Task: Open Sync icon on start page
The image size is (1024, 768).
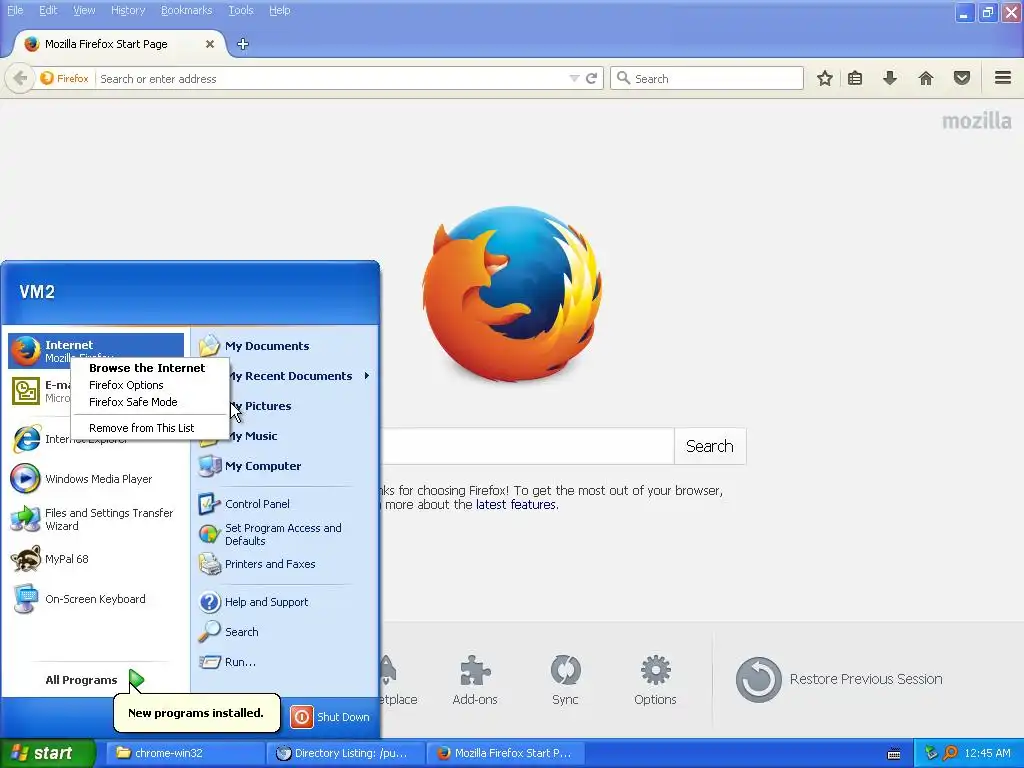Action: (x=565, y=680)
